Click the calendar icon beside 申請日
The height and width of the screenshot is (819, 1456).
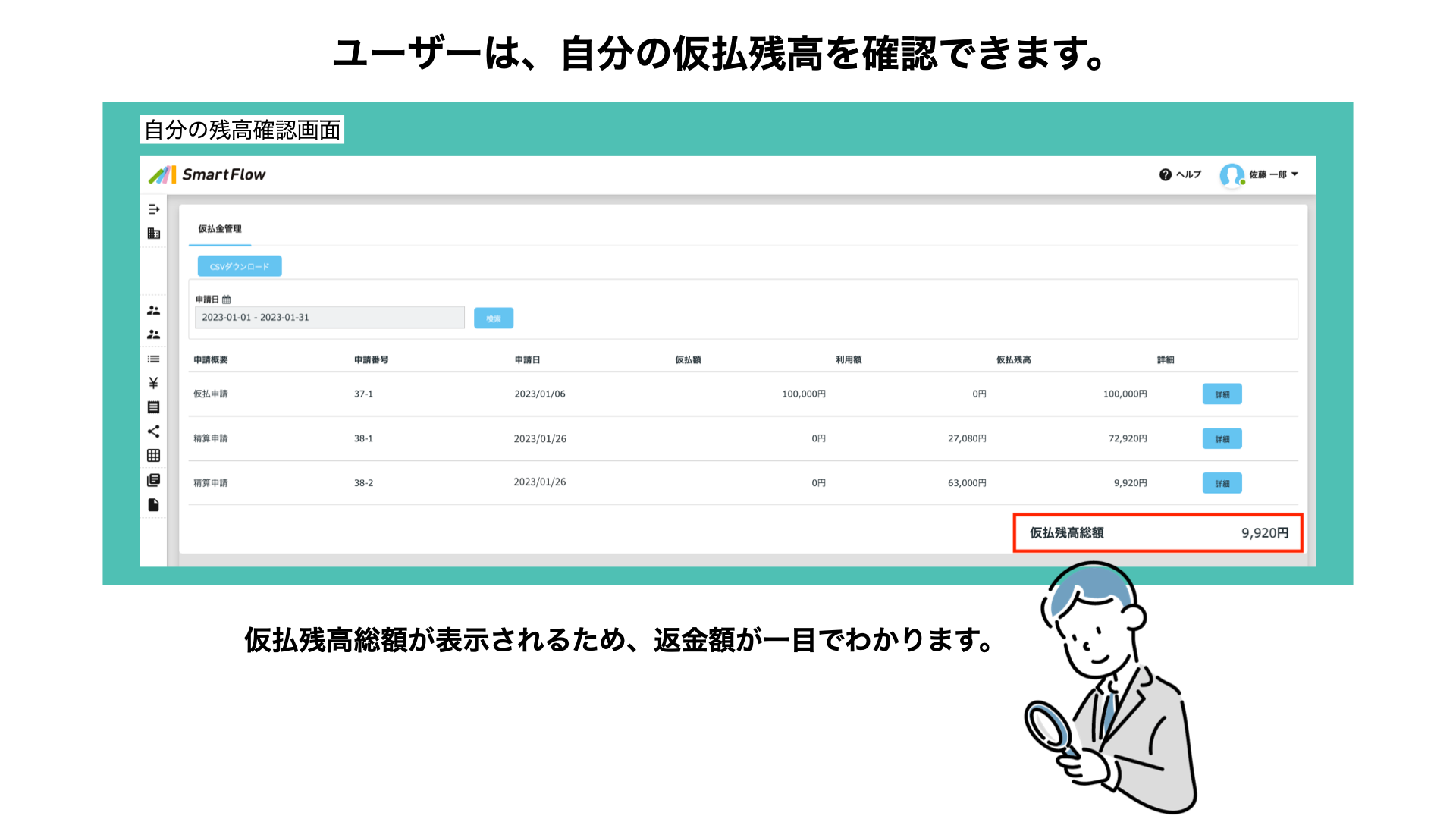coord(227,300)
